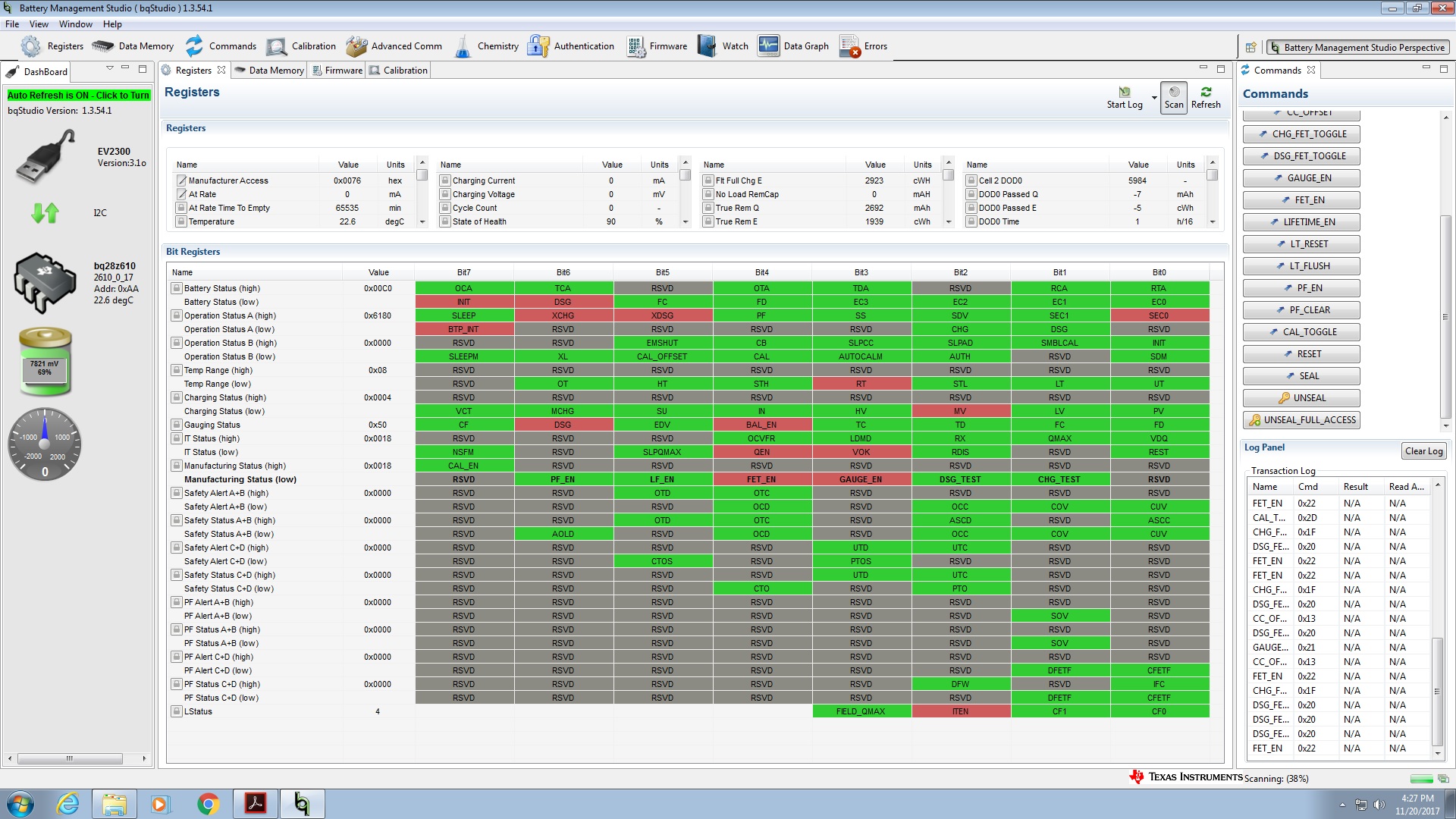This screenshot has height=819, width=1456.
Task: Sort the Bit Registers by Name header
Action: tap(254, 272)
